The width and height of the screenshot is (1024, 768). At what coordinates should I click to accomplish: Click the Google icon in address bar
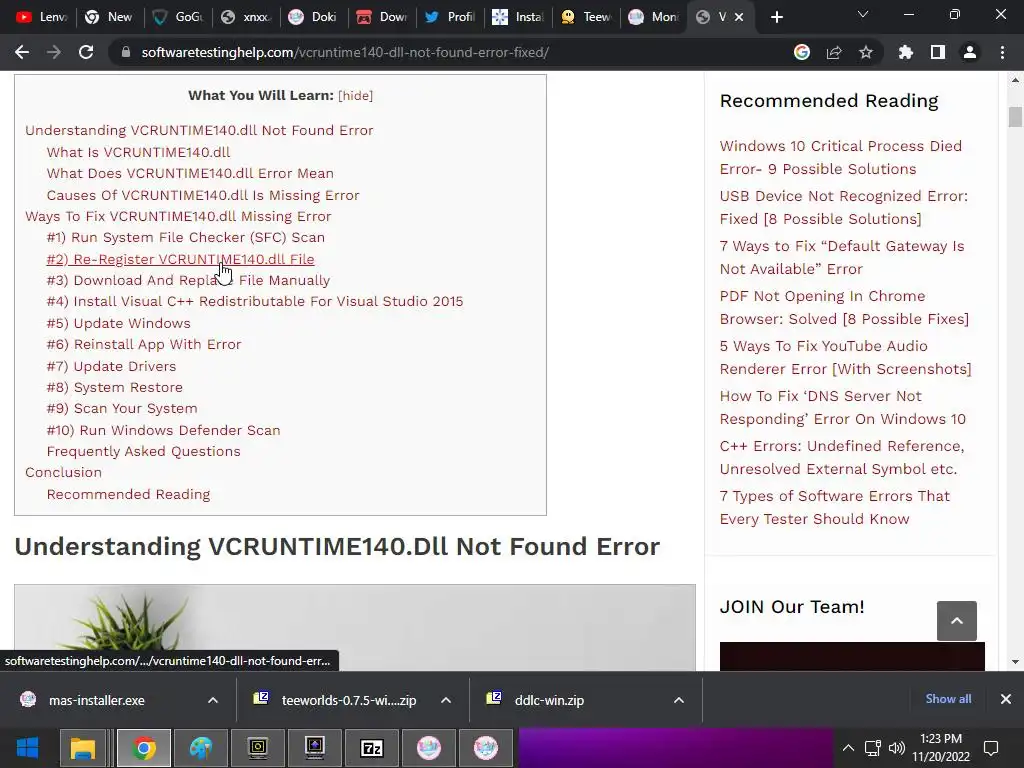point(802,52)
